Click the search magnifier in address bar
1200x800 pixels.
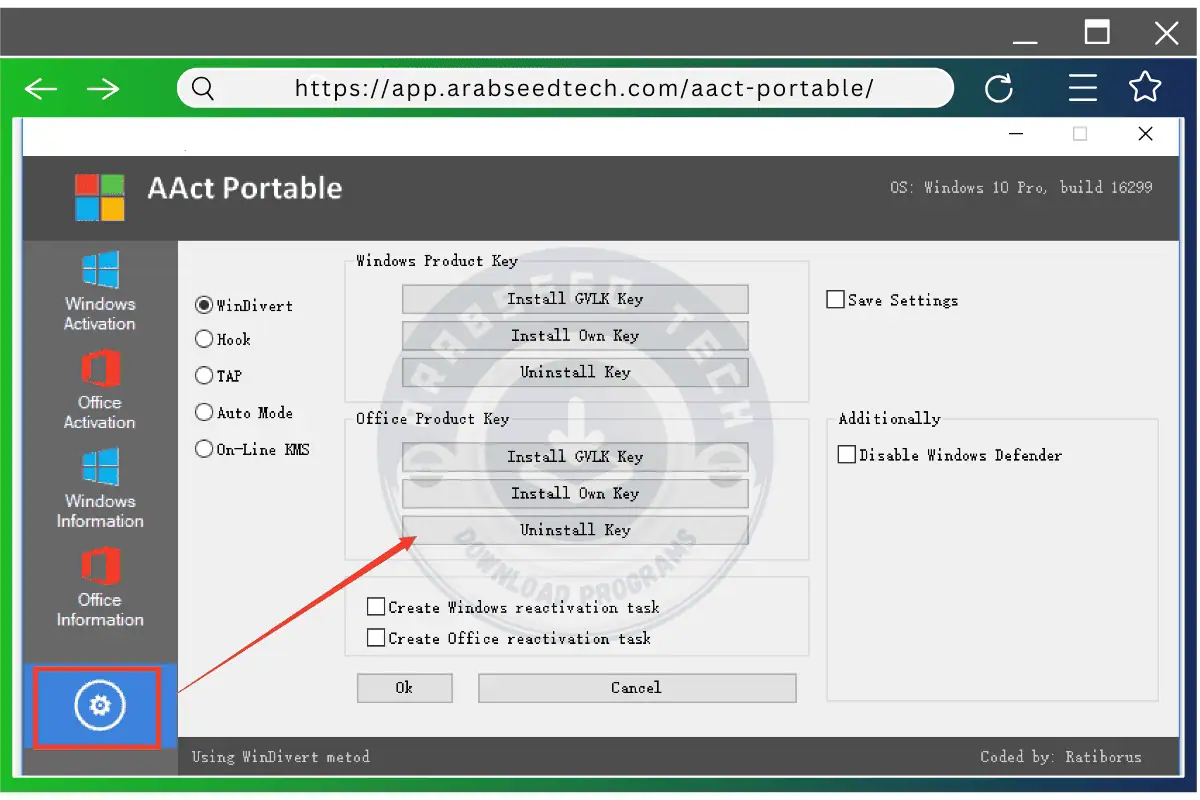tap(202, 88)
